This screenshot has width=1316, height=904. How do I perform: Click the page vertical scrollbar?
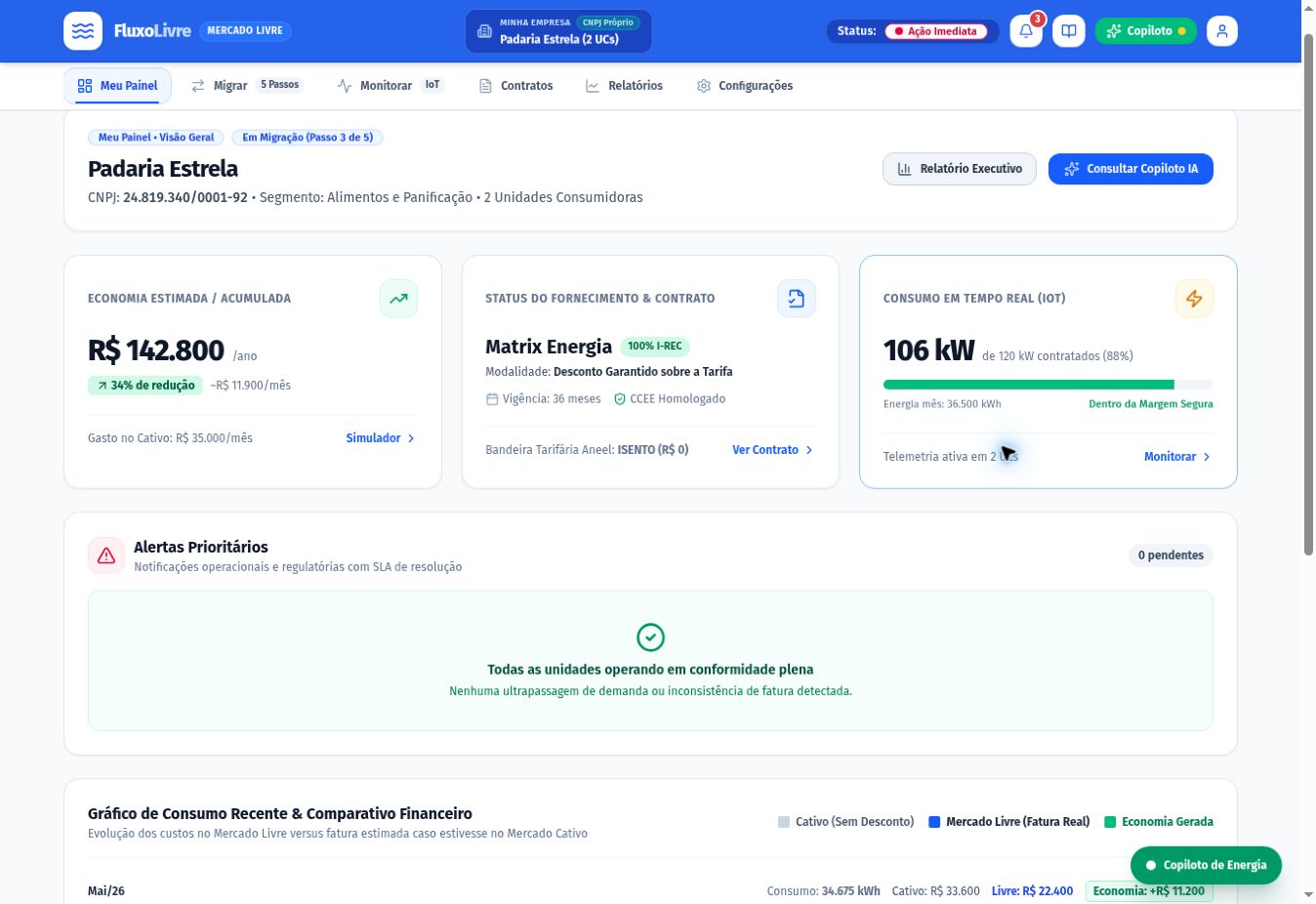tap(1308, 293)
